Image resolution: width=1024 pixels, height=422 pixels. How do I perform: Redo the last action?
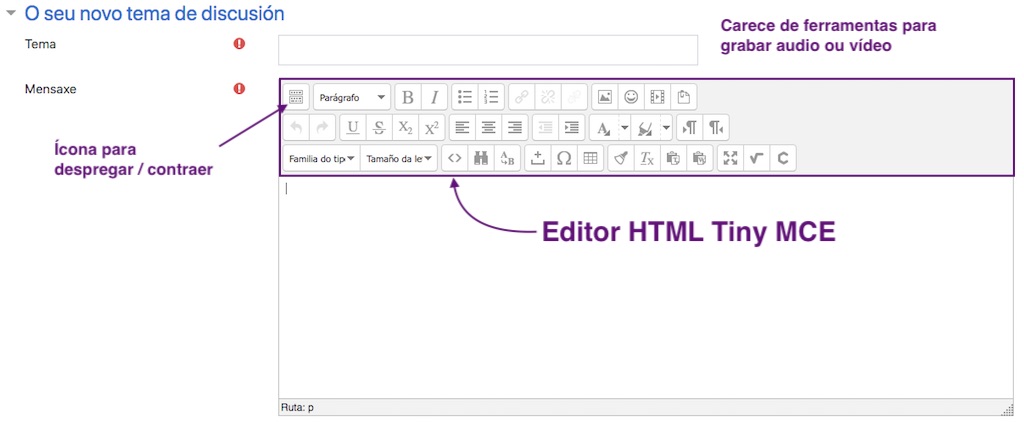coord(322,128)
